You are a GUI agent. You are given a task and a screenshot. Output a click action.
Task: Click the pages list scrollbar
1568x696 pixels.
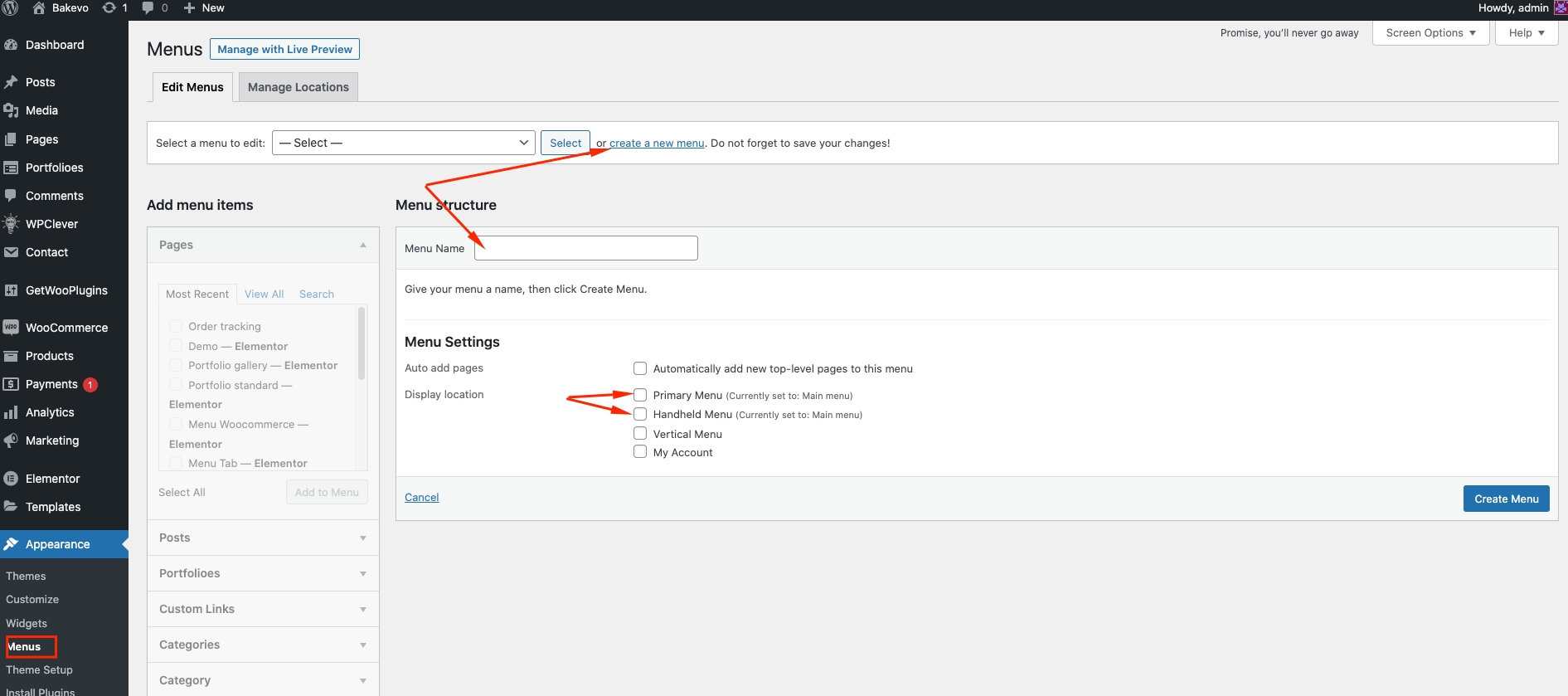coord(362,343)
